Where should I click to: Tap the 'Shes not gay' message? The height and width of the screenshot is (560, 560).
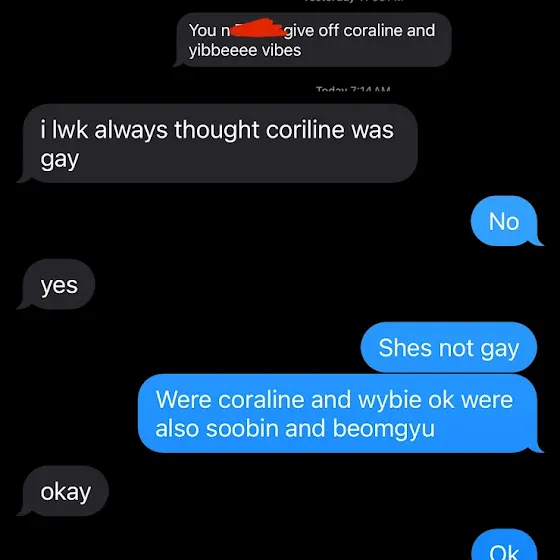[449, 347]
